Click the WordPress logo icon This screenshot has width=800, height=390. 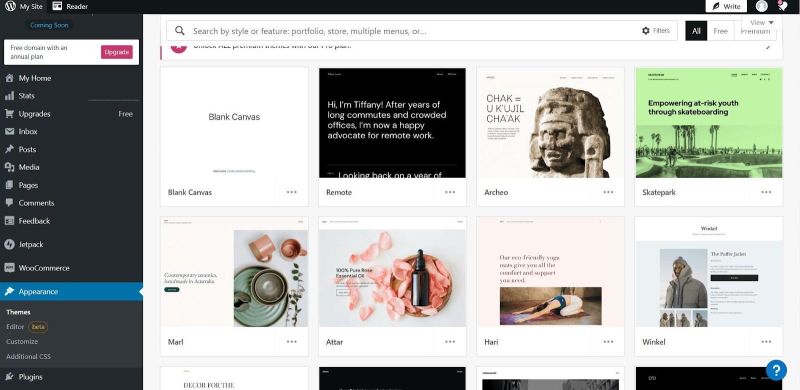tap(10, 6)
